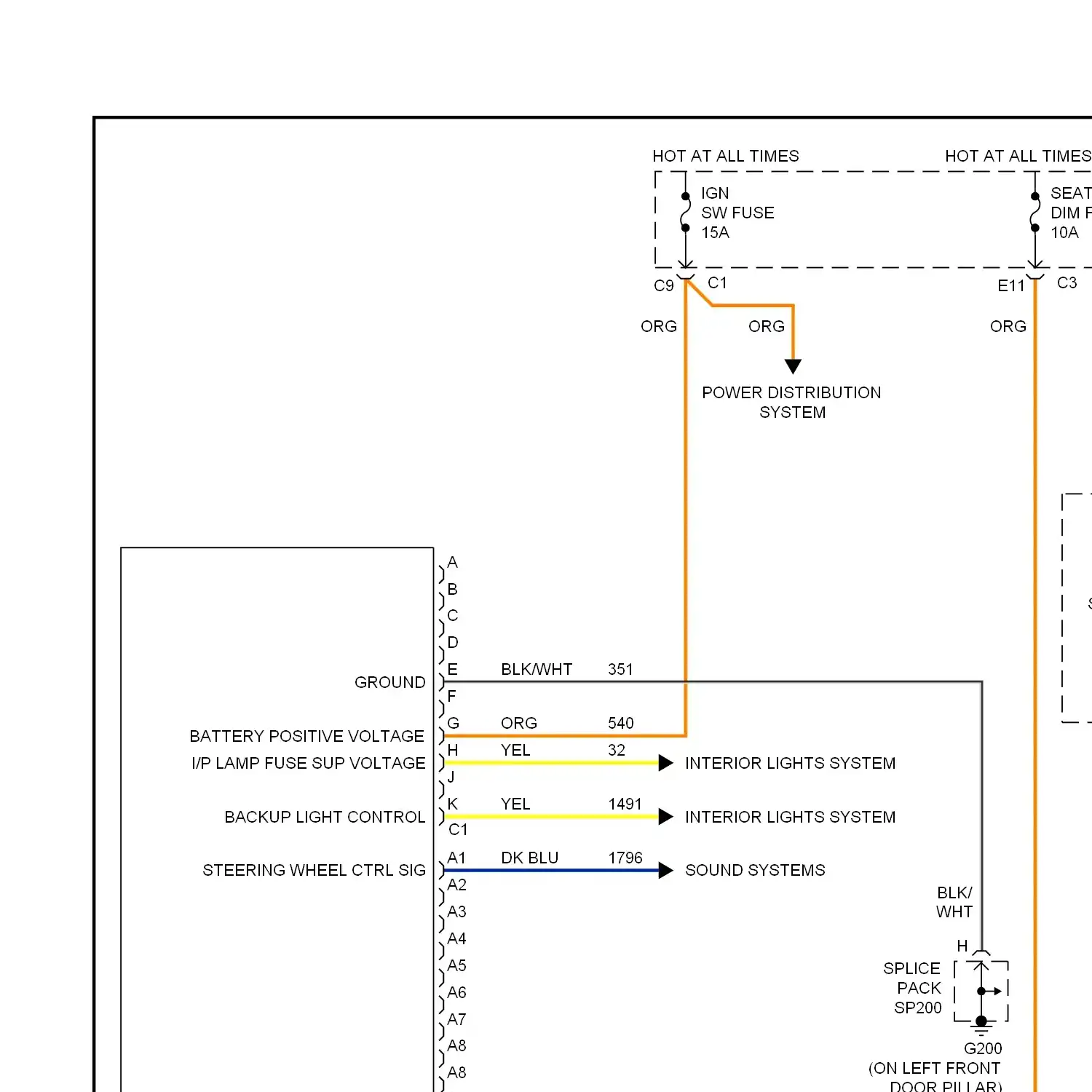Image resolution: width=1092 pixels, height=1092 pixels.
Task: Click circuit number 1491
Action: (x=625, y=804)
